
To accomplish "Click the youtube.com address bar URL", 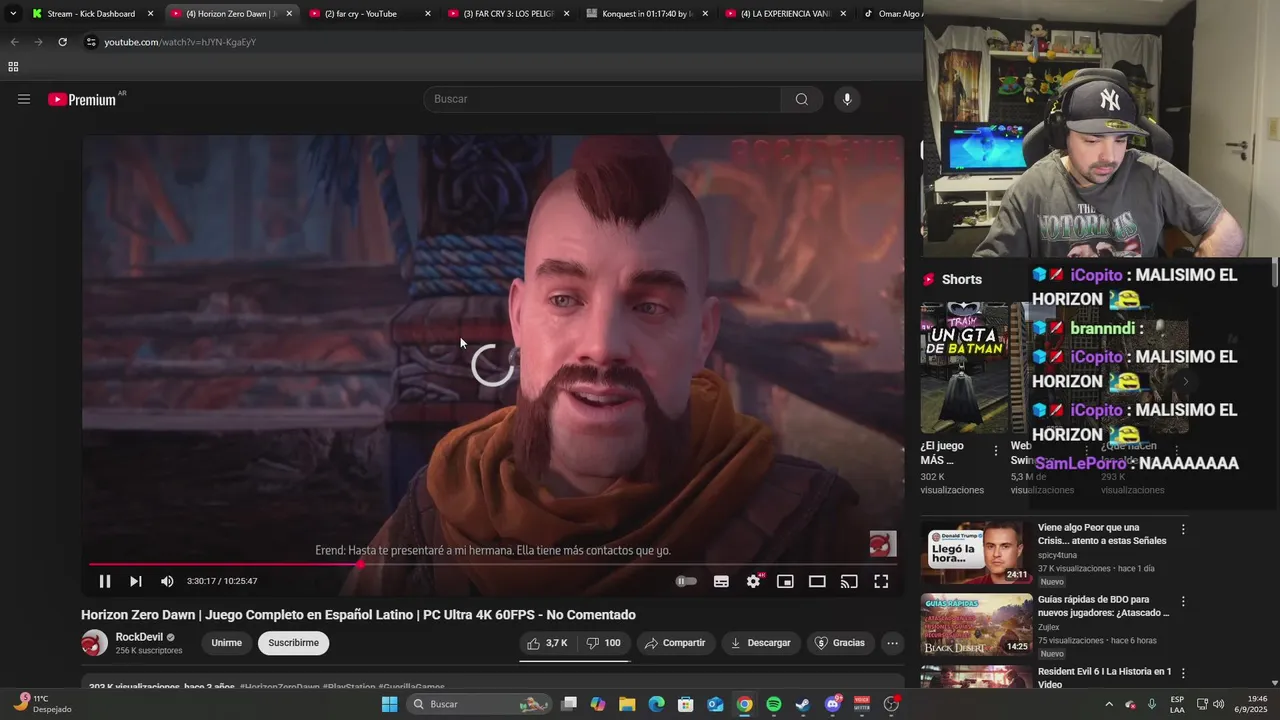I will 180,42.
